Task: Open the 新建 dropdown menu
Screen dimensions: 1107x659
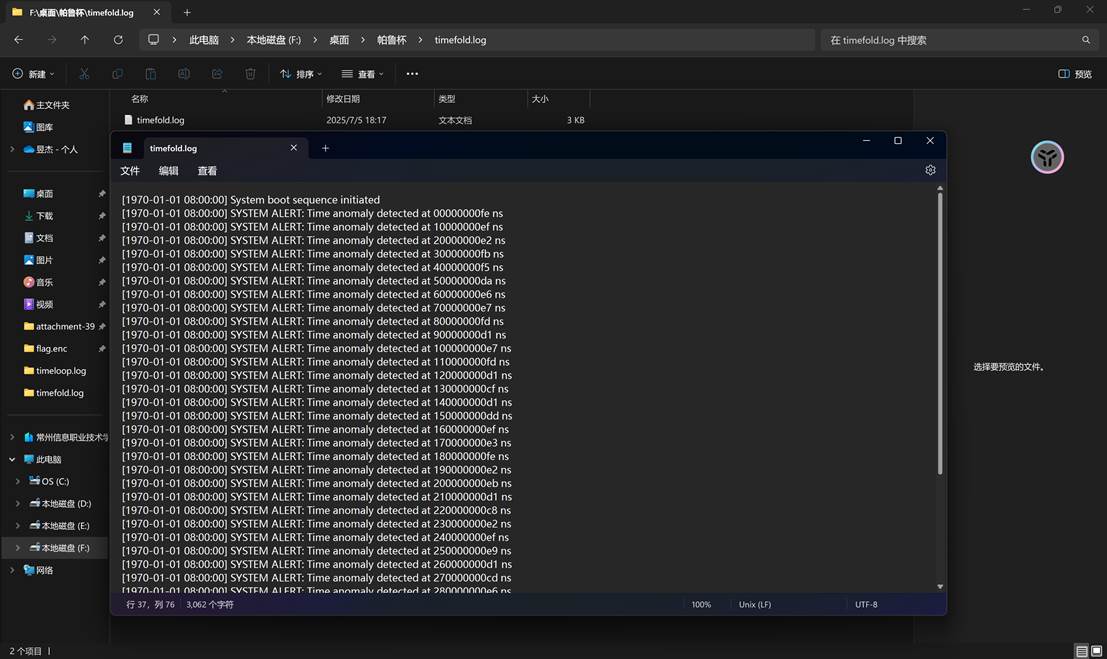Action: pos(33,73)
